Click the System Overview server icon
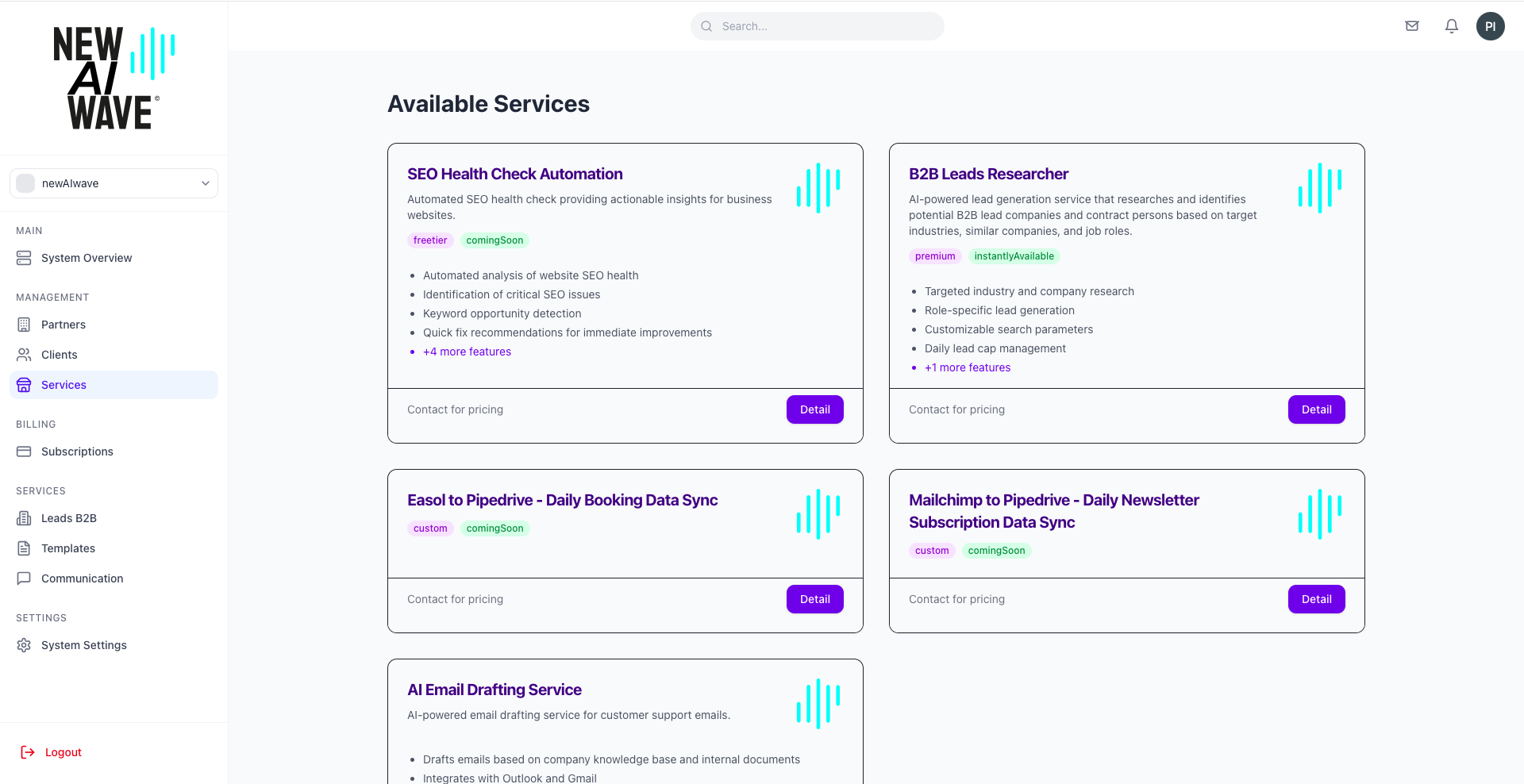The height and width of the screenshot is (784, 1524). click(24, 258)
